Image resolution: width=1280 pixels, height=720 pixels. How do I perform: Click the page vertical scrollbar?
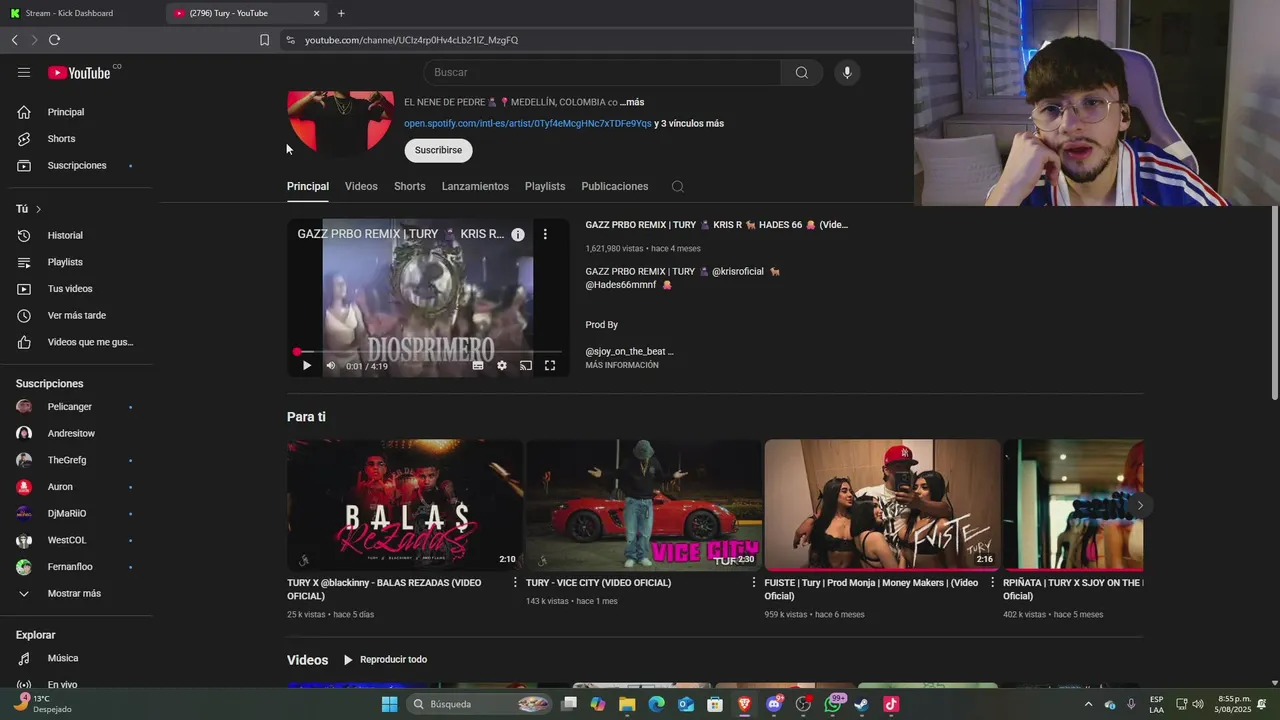1274,303
